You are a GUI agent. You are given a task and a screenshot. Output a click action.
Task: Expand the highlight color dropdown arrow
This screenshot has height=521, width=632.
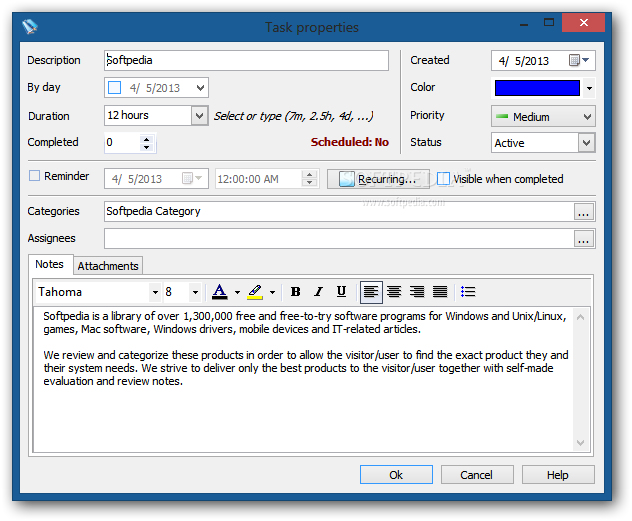[272, 292]
